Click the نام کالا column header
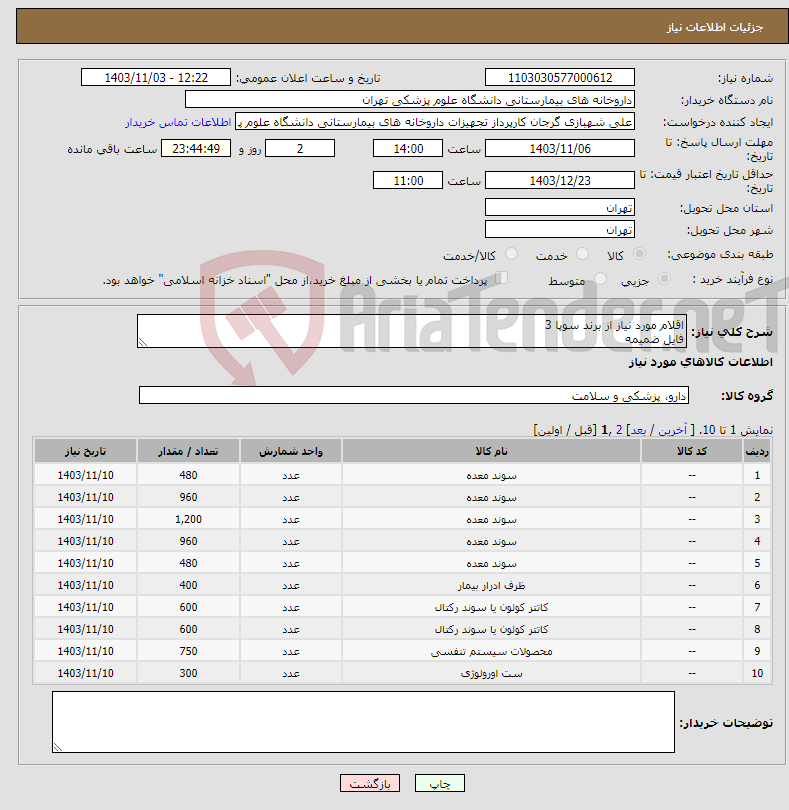789x810 pixels. click(491, 451)
